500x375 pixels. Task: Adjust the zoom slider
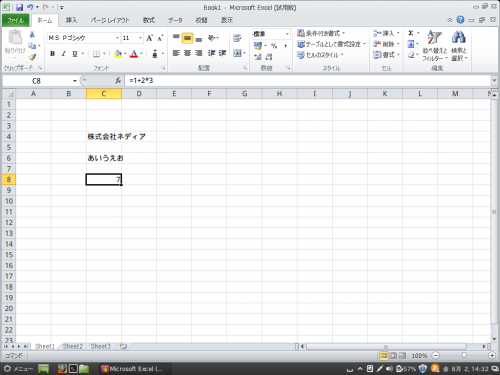click(x=464, y=356)
